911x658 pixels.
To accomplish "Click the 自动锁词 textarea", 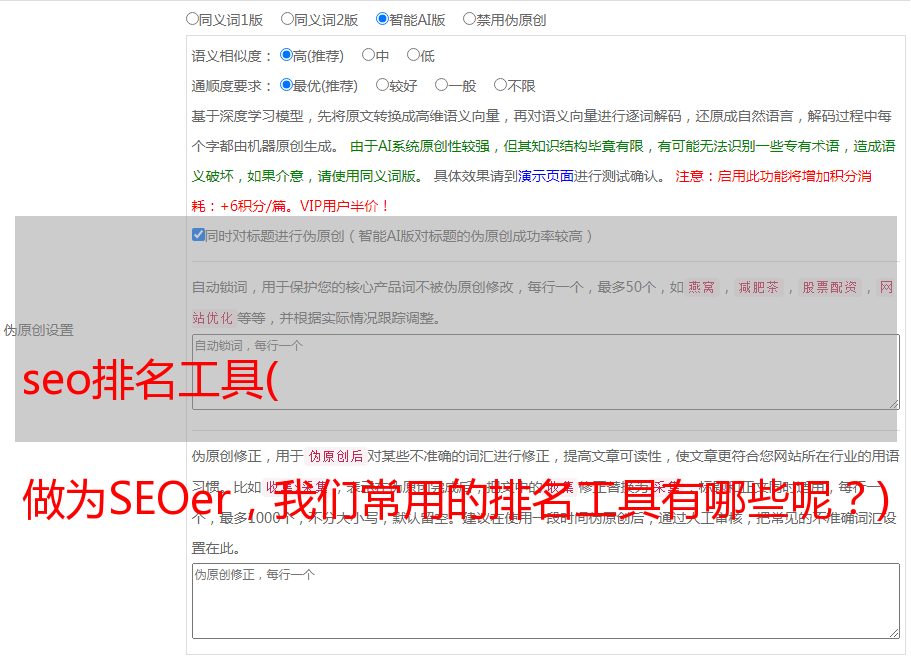I will 546,372.
